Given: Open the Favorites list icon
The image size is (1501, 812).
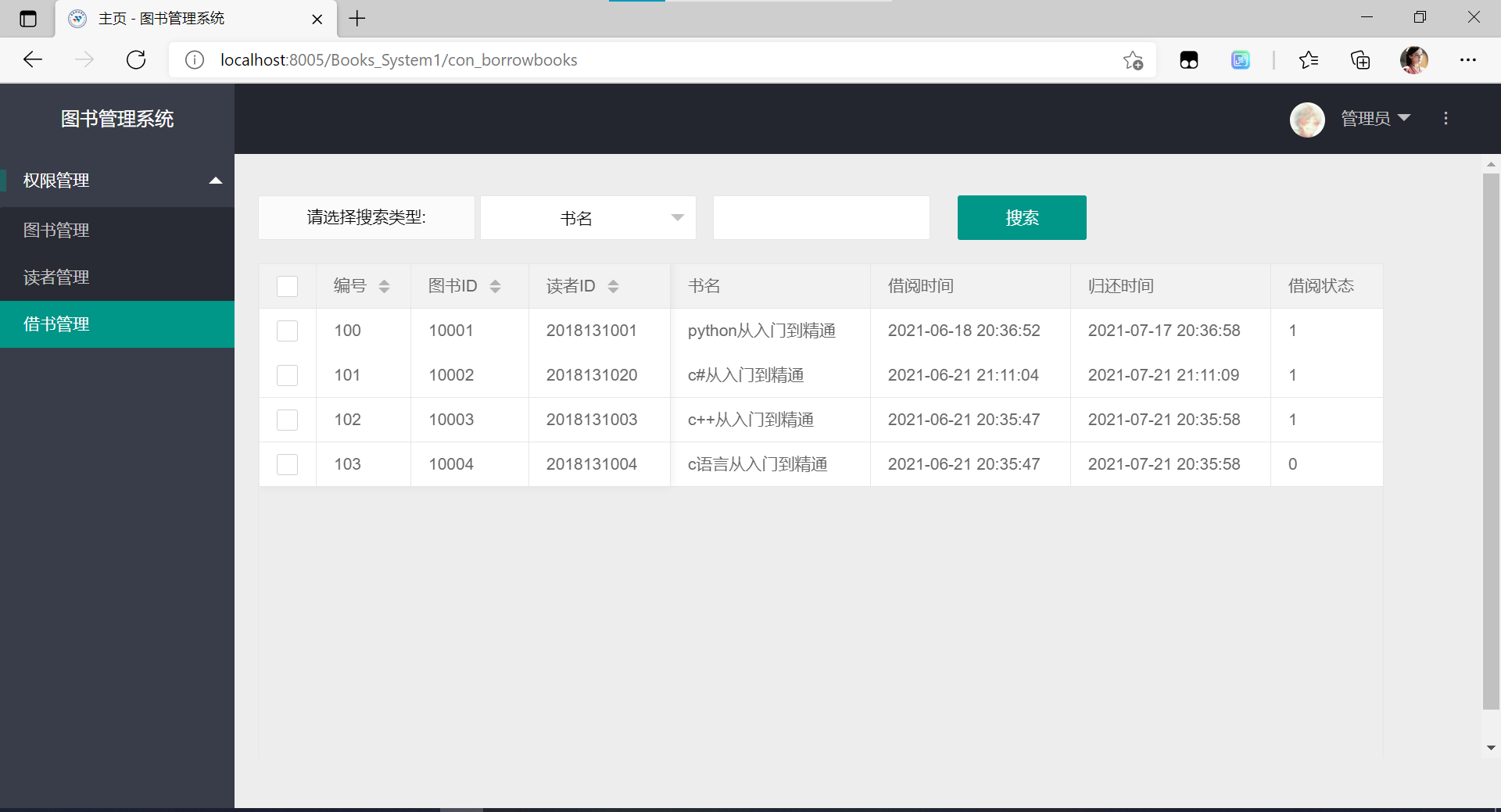Looking at the screenshot, I should [1309, 60].
